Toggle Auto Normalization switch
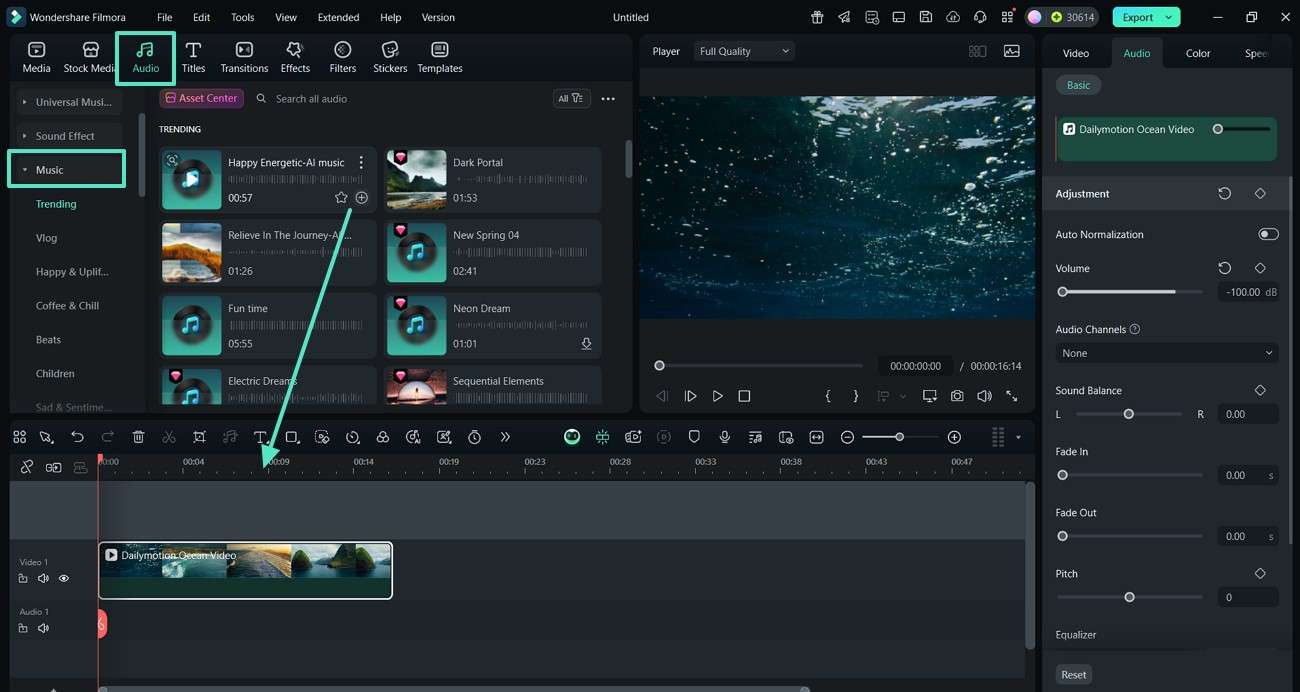This screenshot has width=1300, height=692. [1268, 234]
